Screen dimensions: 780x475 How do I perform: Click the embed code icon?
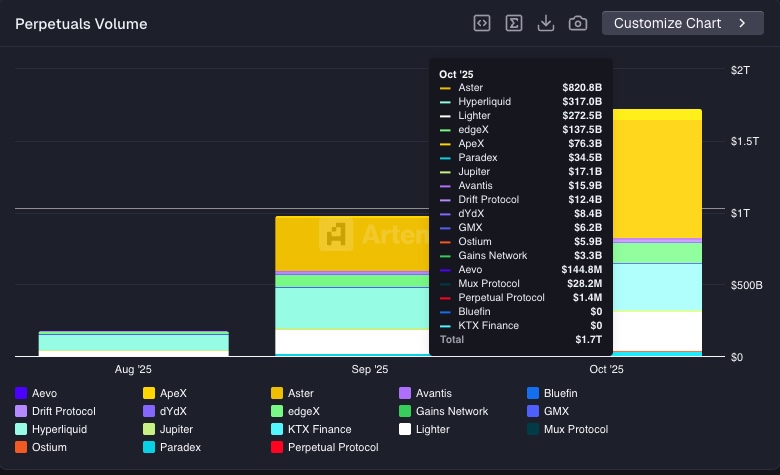(x=482, y=23)
